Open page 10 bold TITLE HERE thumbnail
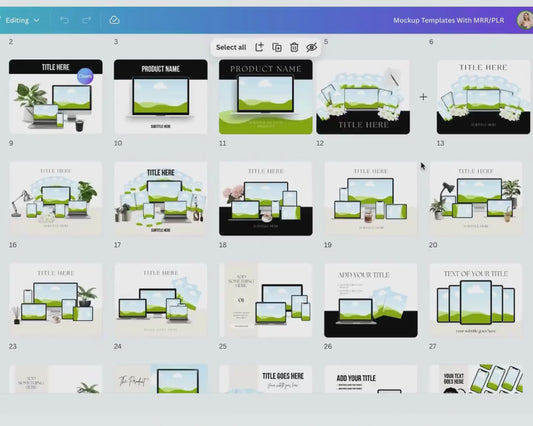The image size is (533, 426). [160, 199]
